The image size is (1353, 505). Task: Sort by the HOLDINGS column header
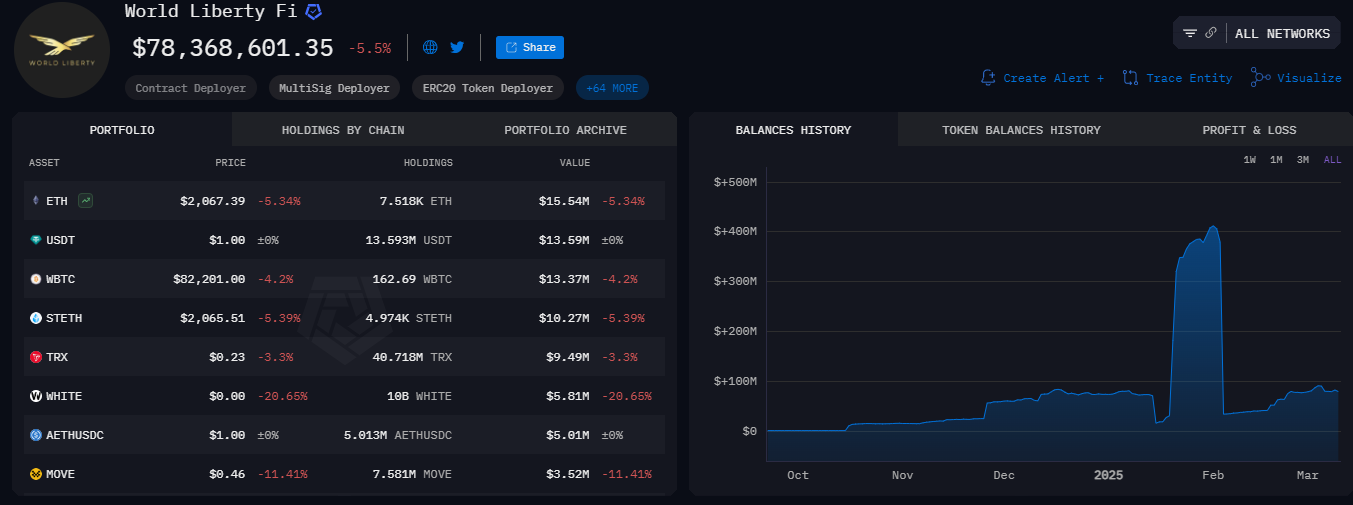(428, 163)
